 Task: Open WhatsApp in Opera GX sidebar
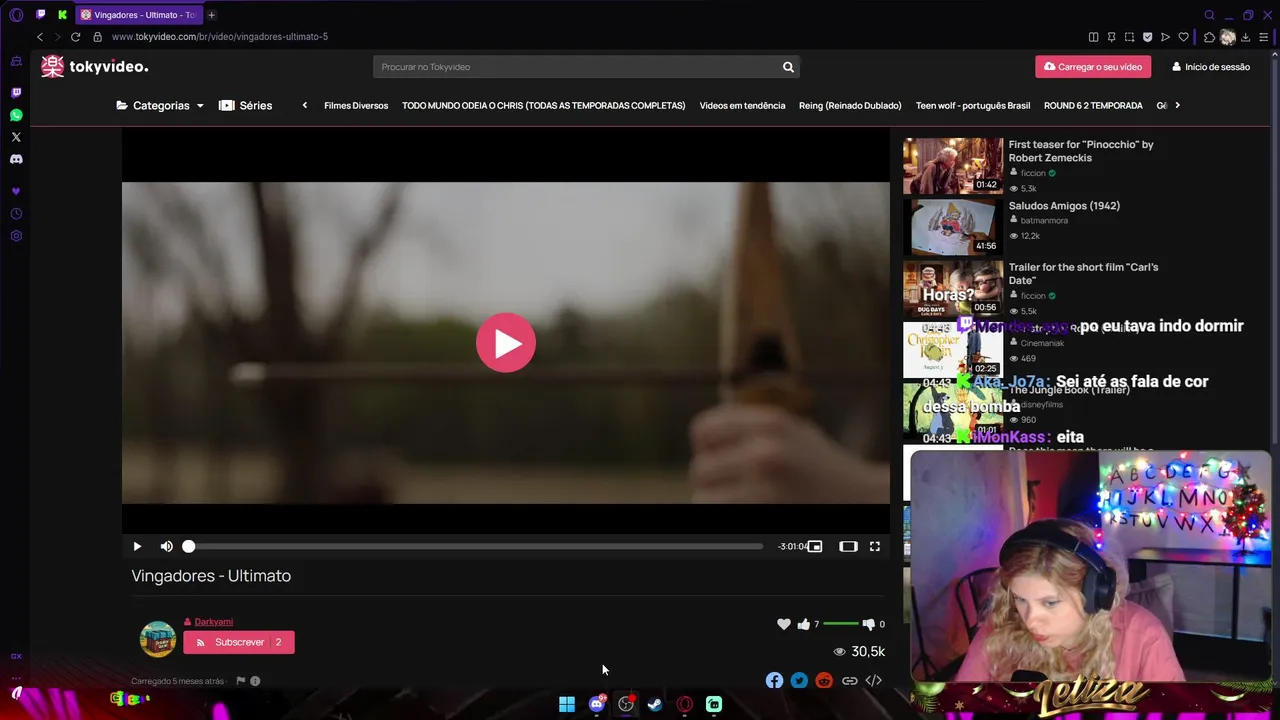coord(16,115)
